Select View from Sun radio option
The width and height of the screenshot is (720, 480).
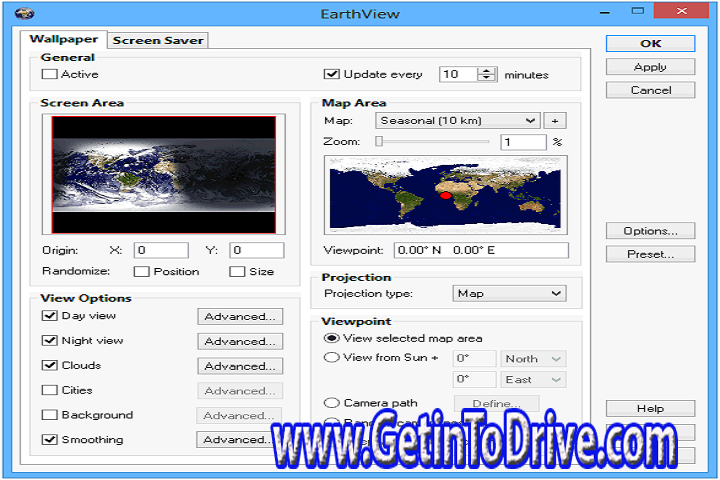point(332,357)
